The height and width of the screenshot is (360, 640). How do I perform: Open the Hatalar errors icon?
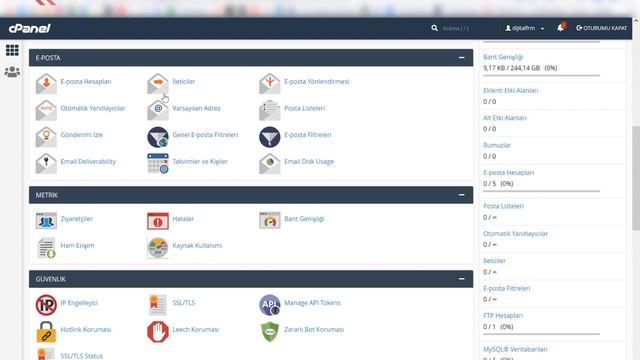click(x=158, y=220)
